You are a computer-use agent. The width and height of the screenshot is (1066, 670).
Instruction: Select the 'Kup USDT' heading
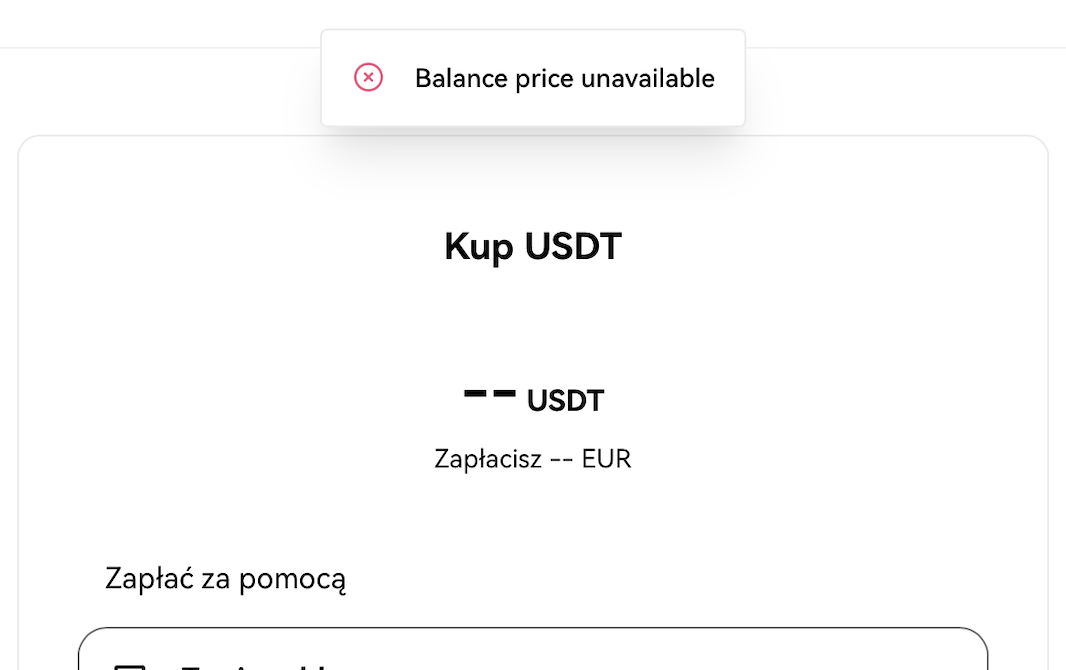(x=533, y=246)
